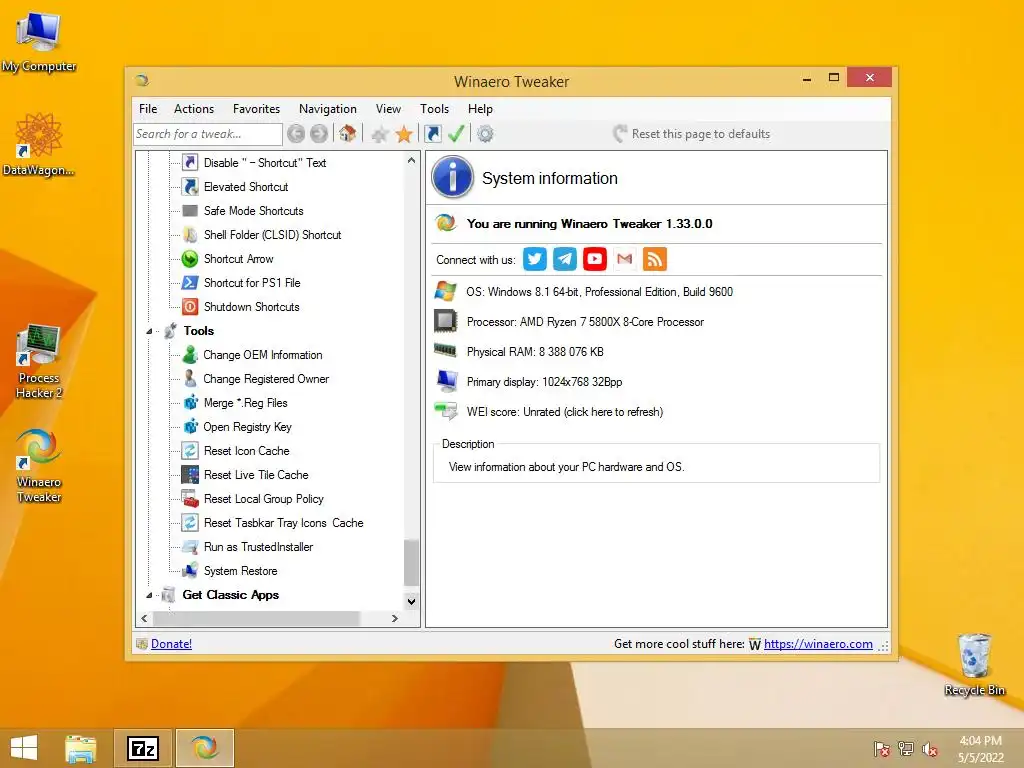Collapse the Get Classic Apps category
The image size is (1024, 768).
coord(149,596)
